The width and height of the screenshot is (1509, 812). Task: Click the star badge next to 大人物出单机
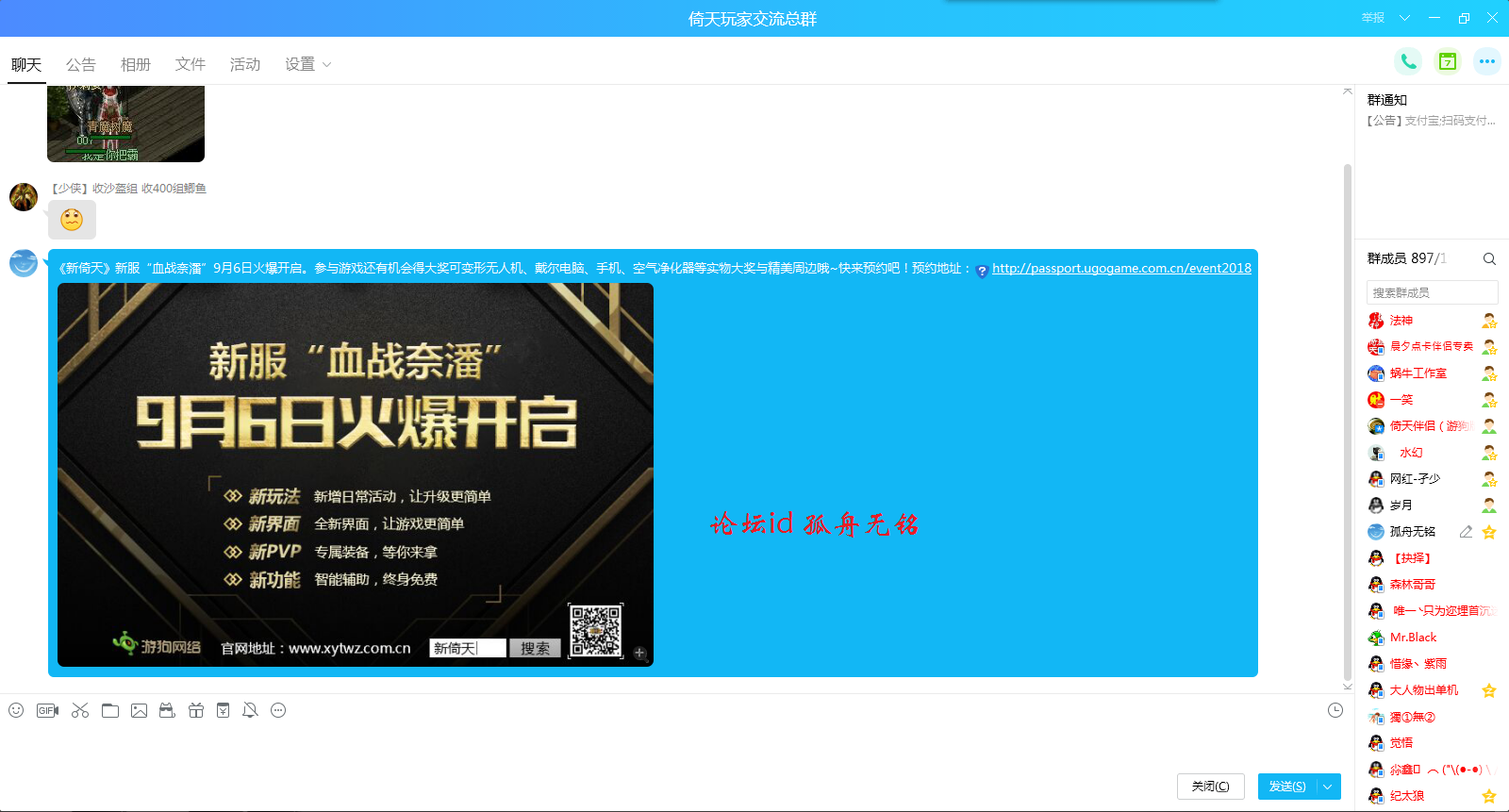pyautogui.click(x=1489, y=690)
